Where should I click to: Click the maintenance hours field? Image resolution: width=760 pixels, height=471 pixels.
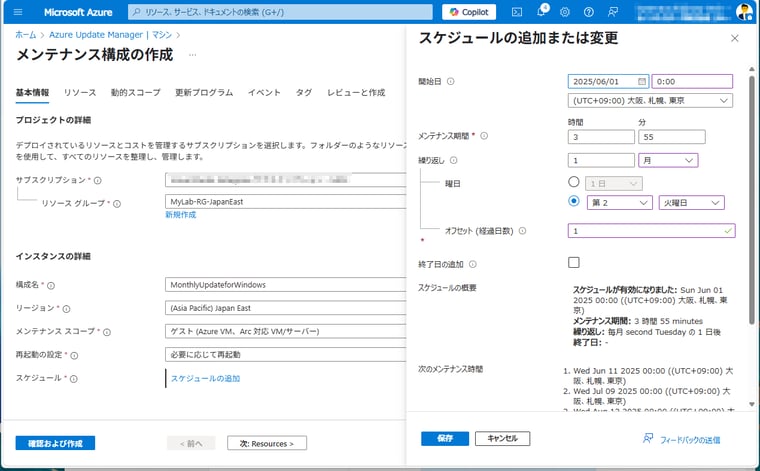click(x=601, y=137)
